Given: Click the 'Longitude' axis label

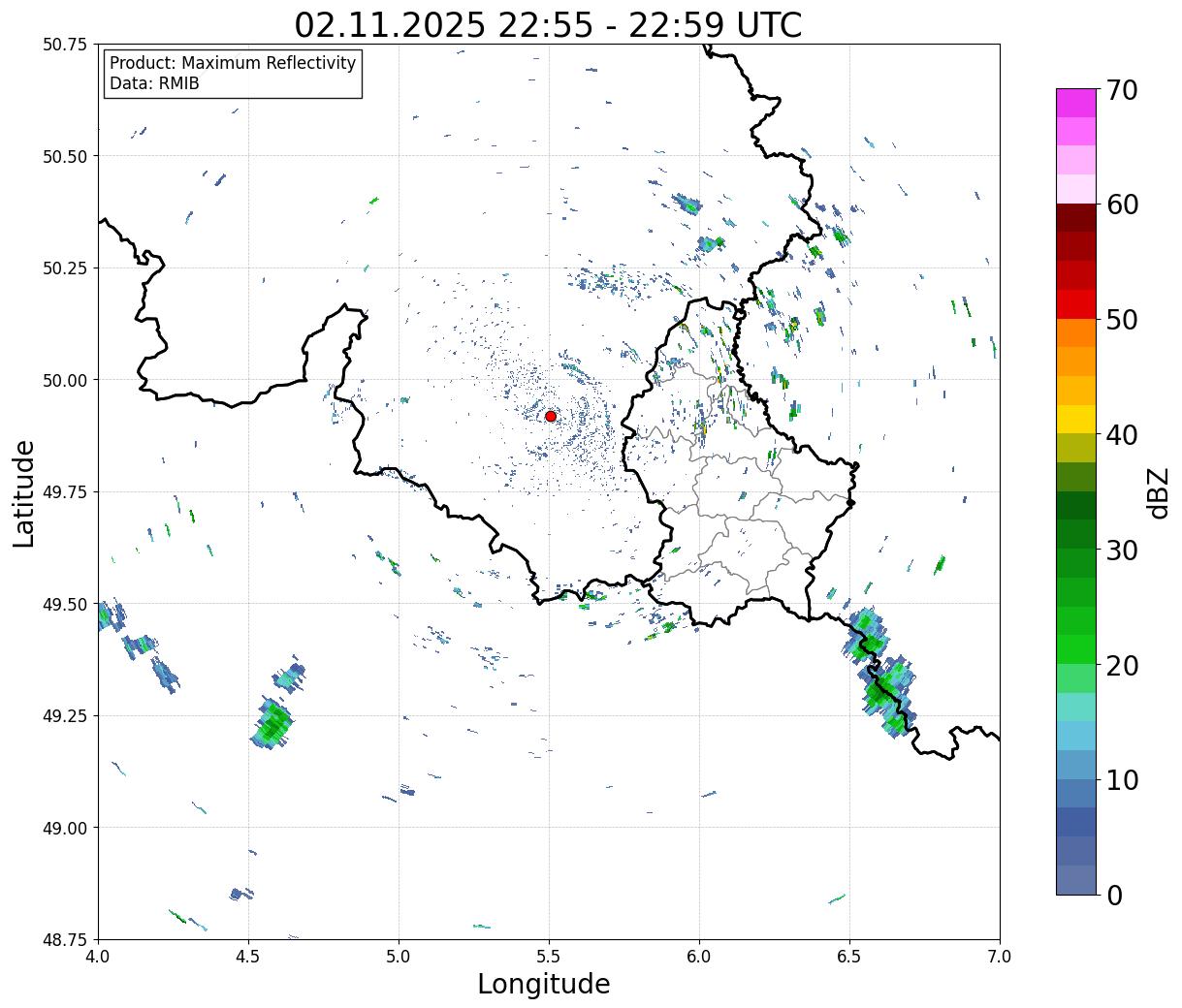Looking at the screenshot, I should 544,984.
